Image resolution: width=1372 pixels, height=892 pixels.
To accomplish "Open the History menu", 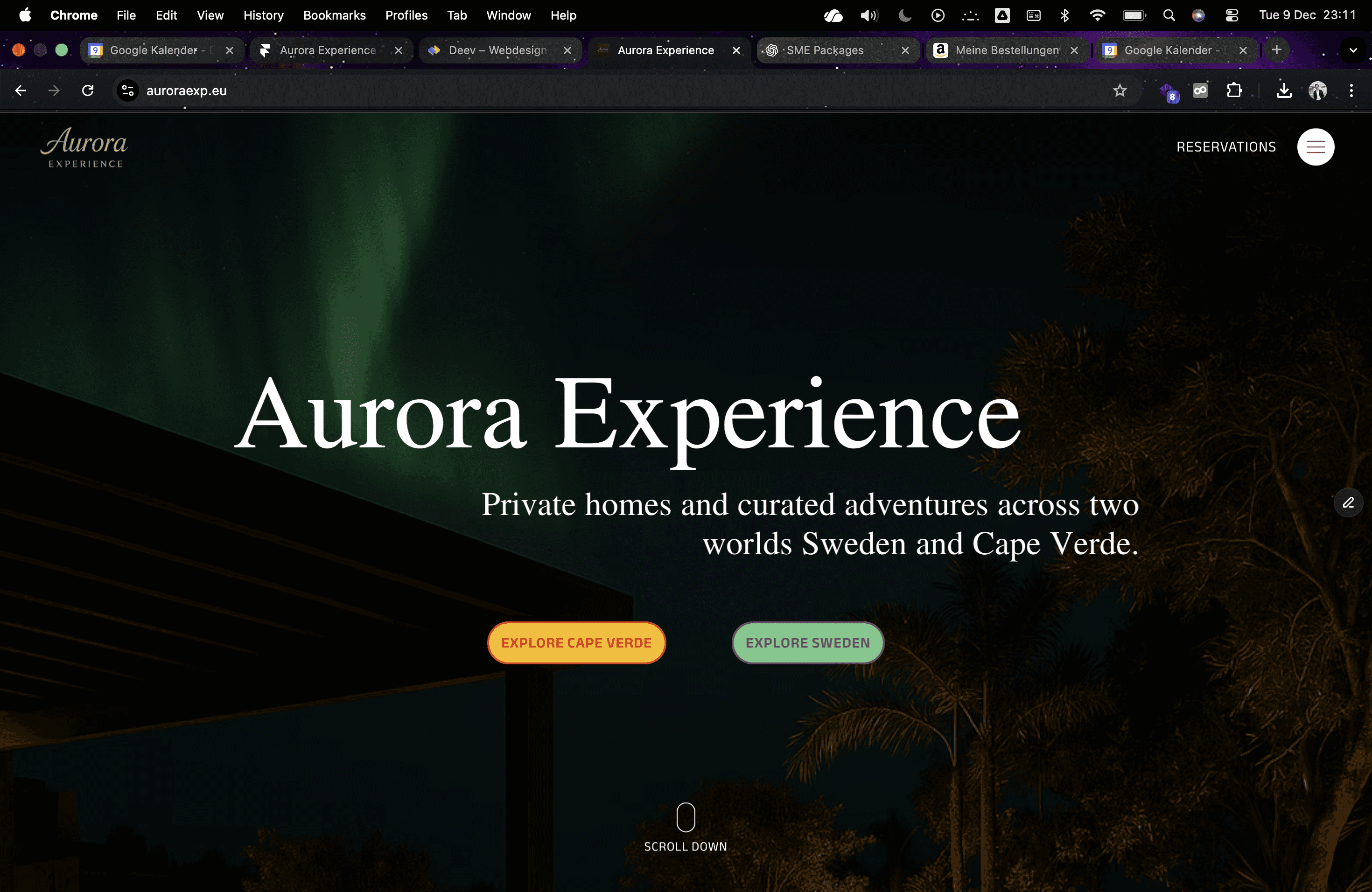I will coord(264,15).
